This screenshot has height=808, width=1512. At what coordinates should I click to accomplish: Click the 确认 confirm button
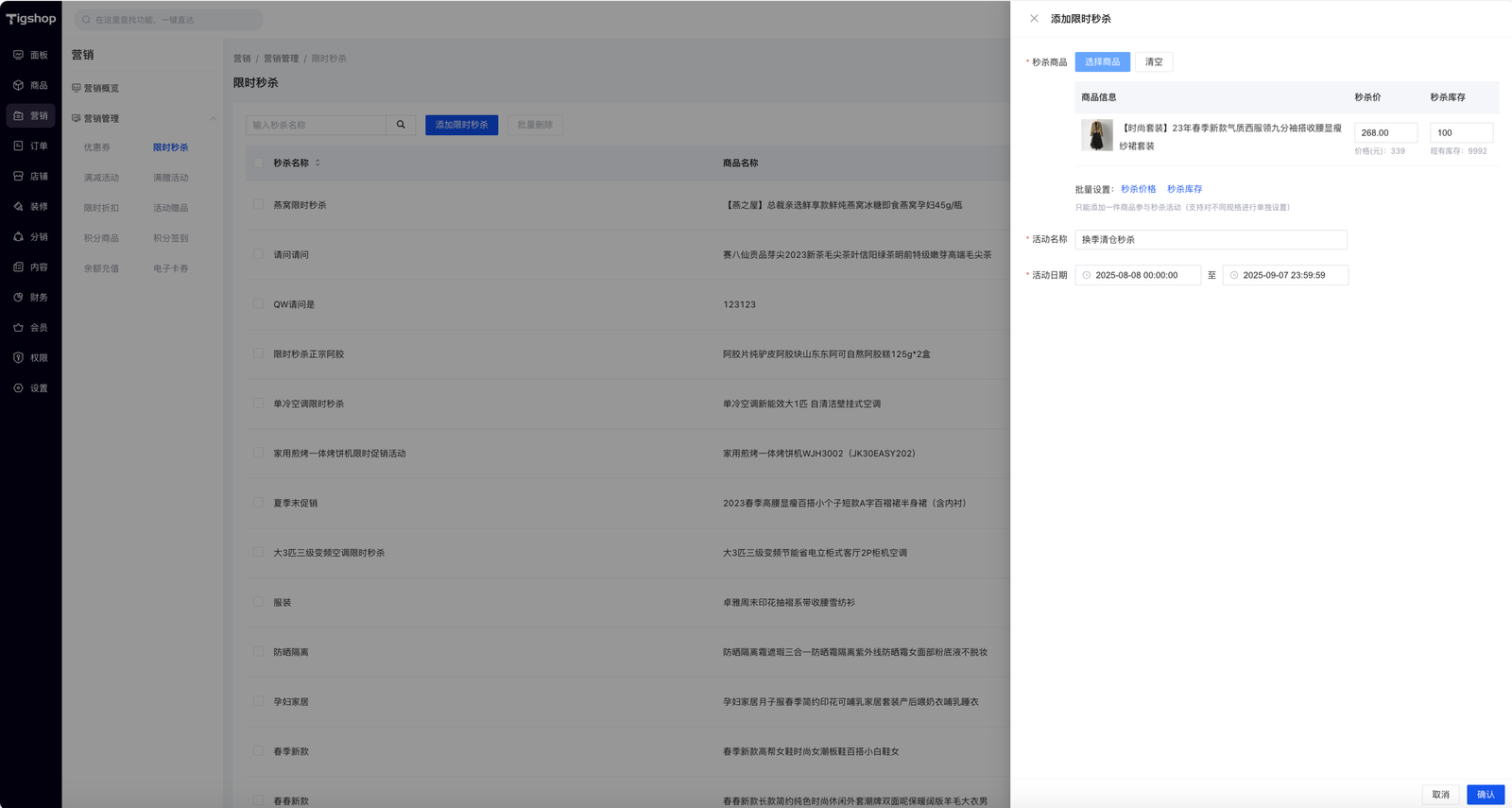click(1485, 794)
